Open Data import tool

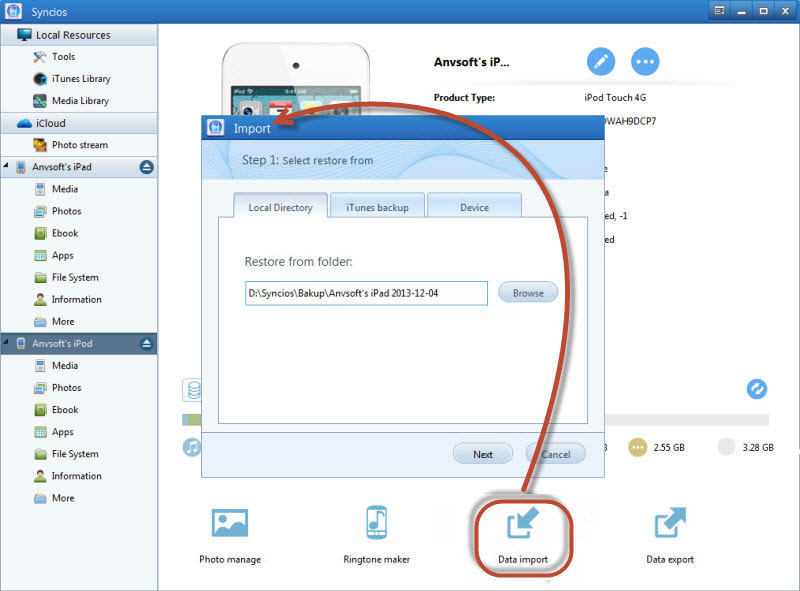click(523, 537)
